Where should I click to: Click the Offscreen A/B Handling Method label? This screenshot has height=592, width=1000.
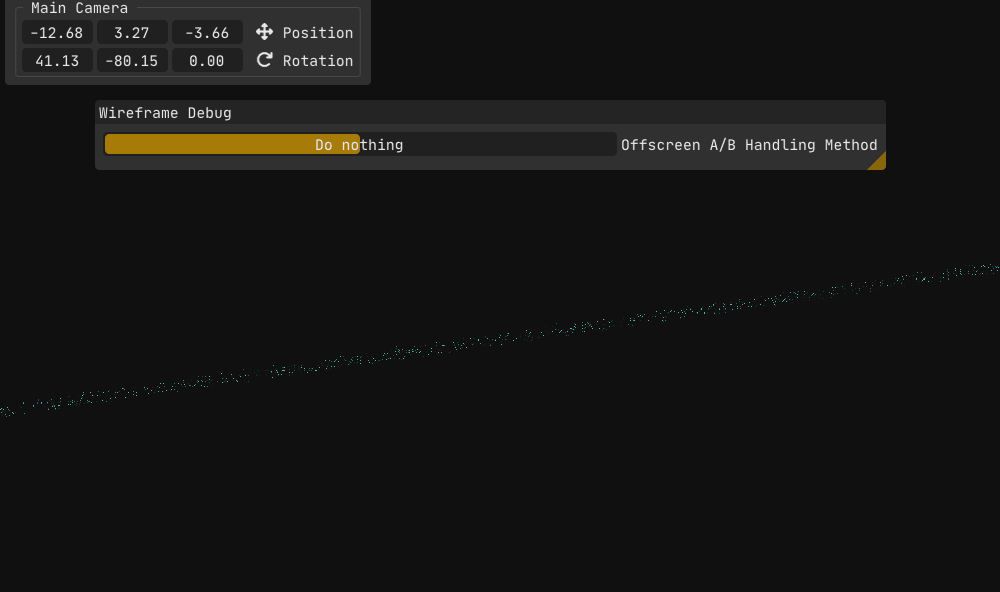(x=749, y=145)
